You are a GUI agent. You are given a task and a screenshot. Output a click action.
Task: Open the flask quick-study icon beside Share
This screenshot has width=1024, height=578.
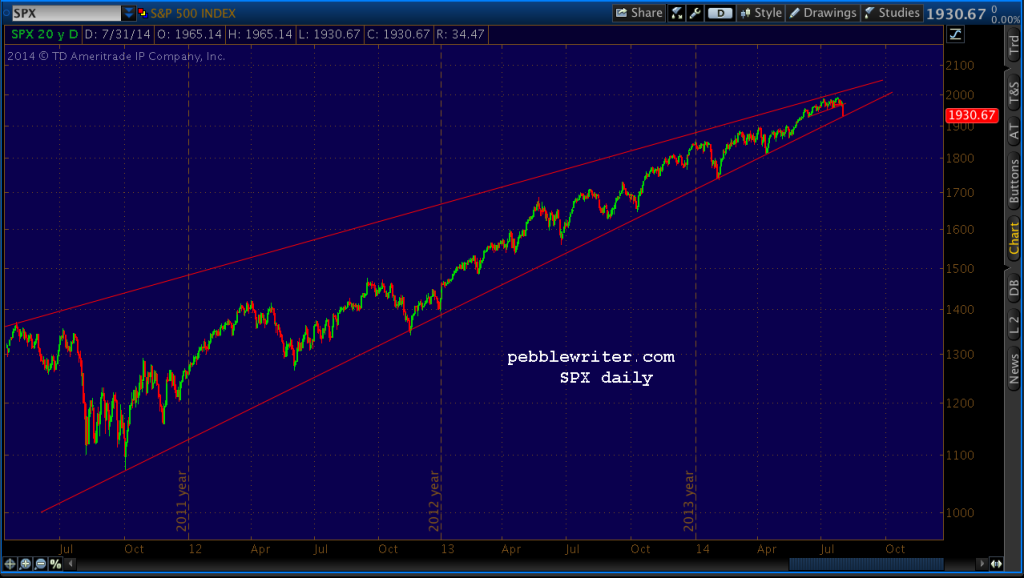click(x=677, y=13)
